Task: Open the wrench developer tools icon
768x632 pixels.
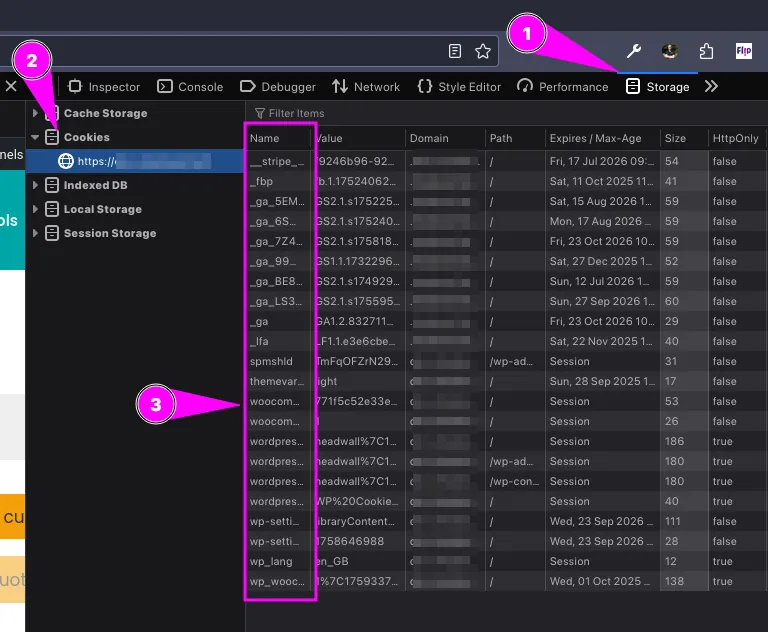Action: pyautogui.click(x=633, y=51)
